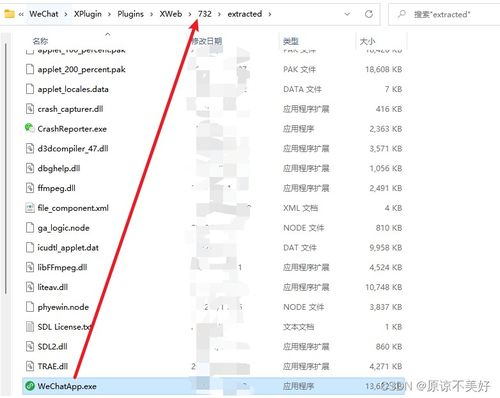Click the left pane vertical scrollbar
Screen dimensions: 500x398
[6, 168]
